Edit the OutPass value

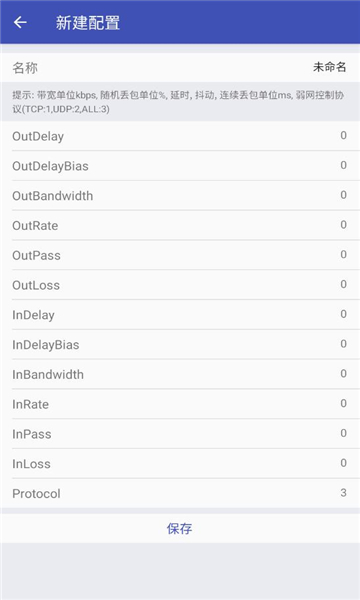click(343, 254)
